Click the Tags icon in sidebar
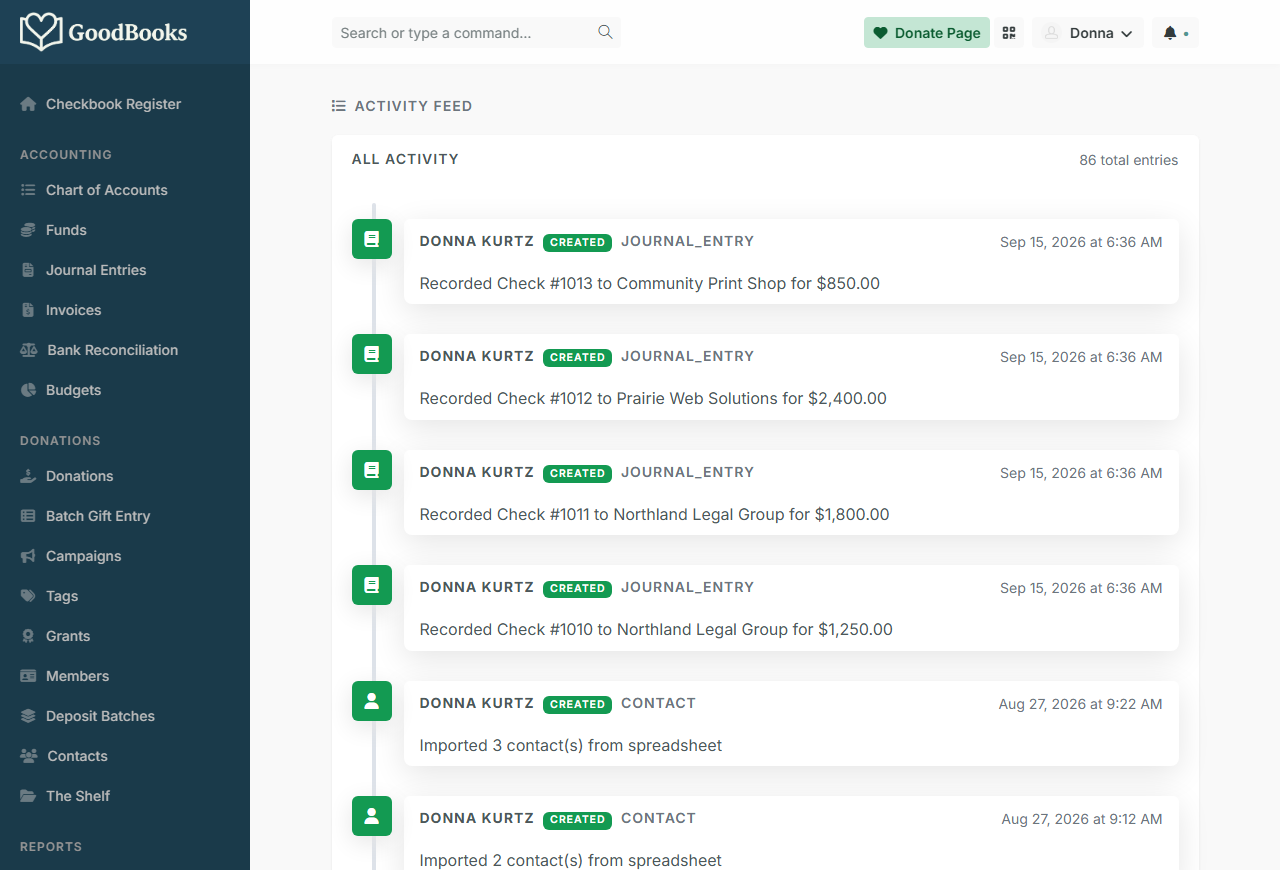Screen dimensions: 1280x870 click(x=28, y=596)
